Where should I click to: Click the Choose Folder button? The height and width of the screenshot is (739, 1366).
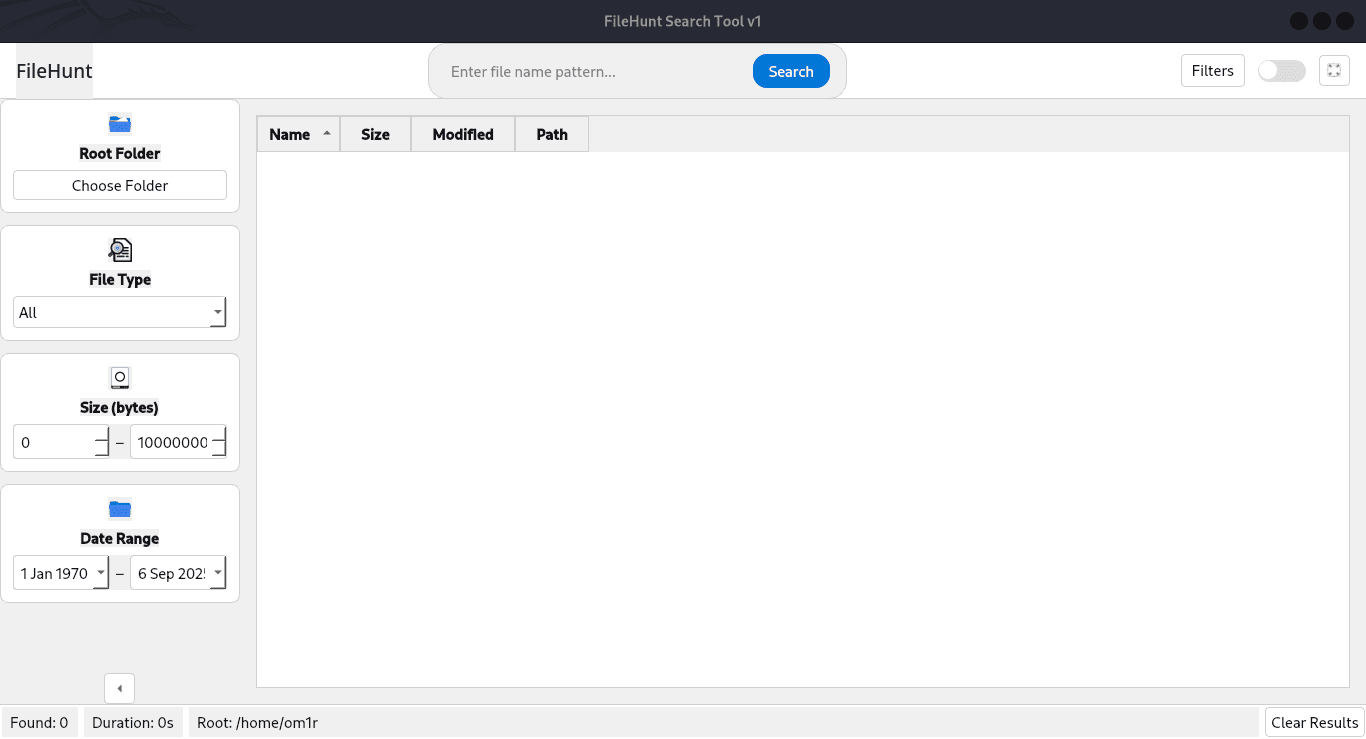click(120, 186)
